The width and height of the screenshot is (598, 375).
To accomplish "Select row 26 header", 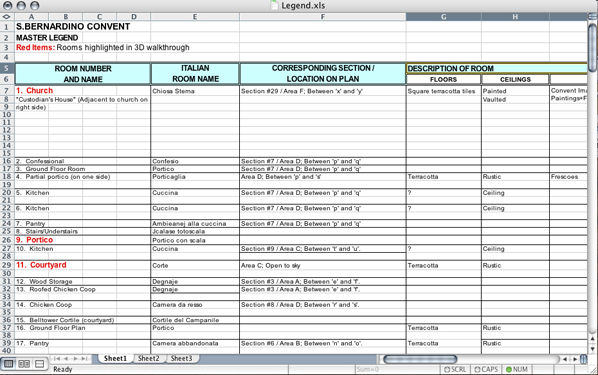I will click(7, 240).
